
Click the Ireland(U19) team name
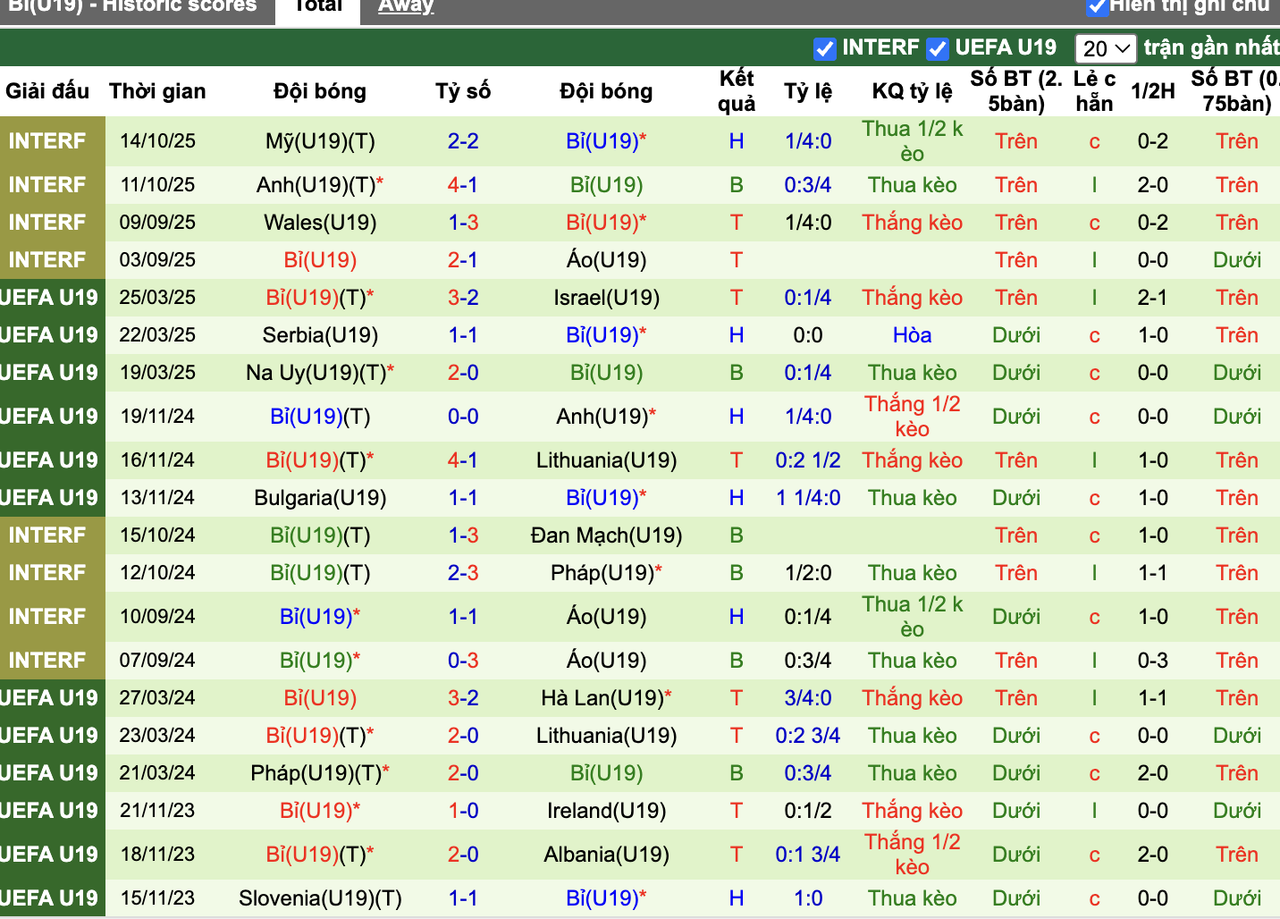(606, 810)
